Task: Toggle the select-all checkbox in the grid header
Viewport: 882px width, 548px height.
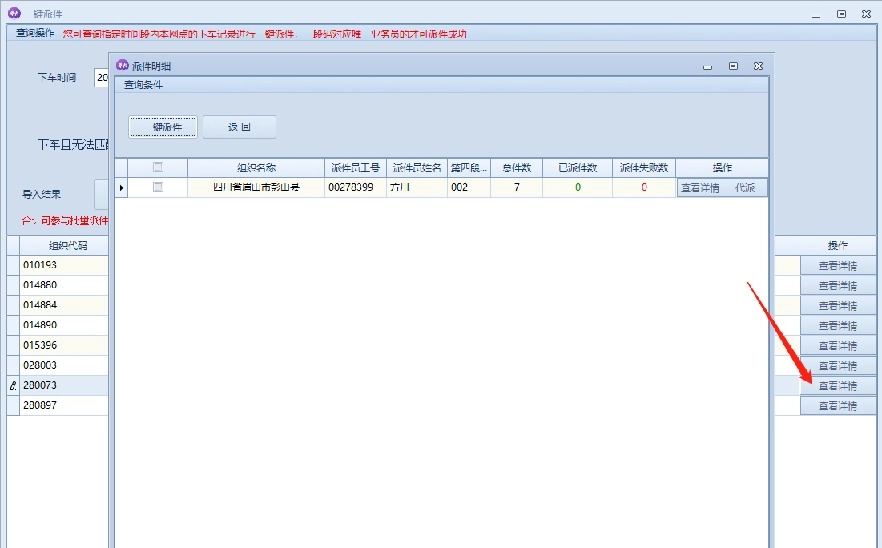Action: pos(157,168)
